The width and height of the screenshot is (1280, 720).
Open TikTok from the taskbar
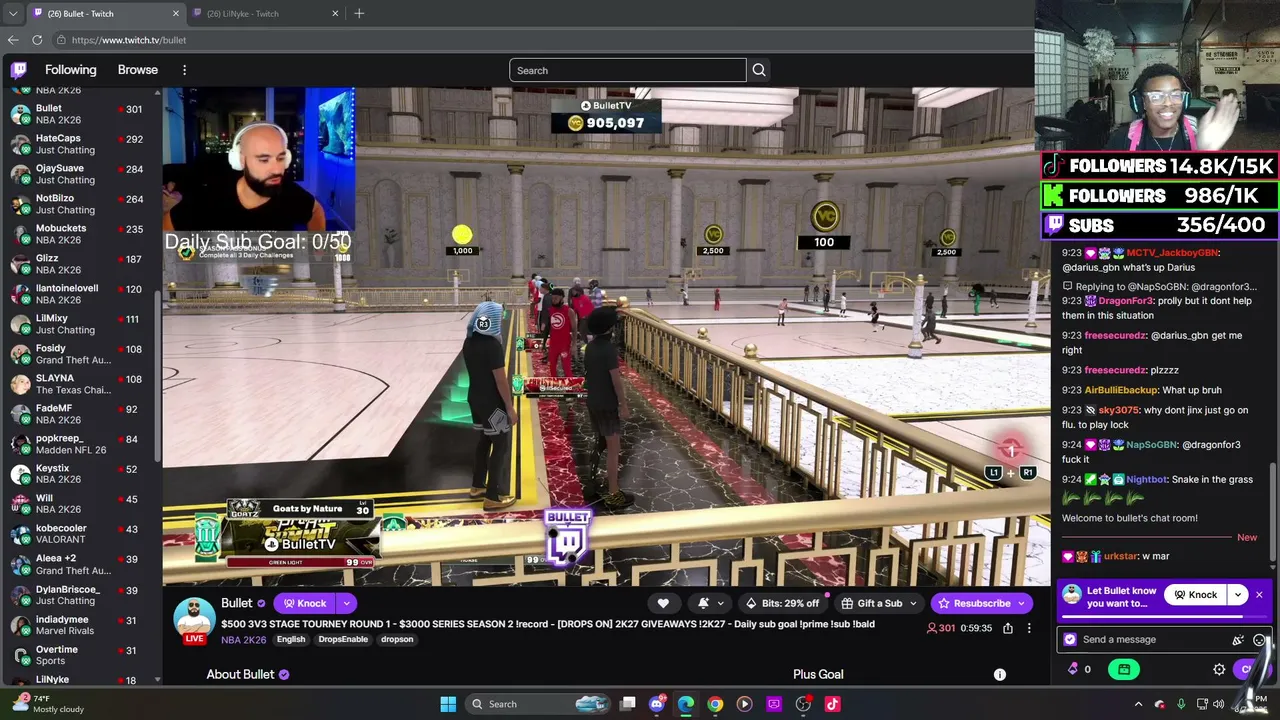(x=832, y=704)
